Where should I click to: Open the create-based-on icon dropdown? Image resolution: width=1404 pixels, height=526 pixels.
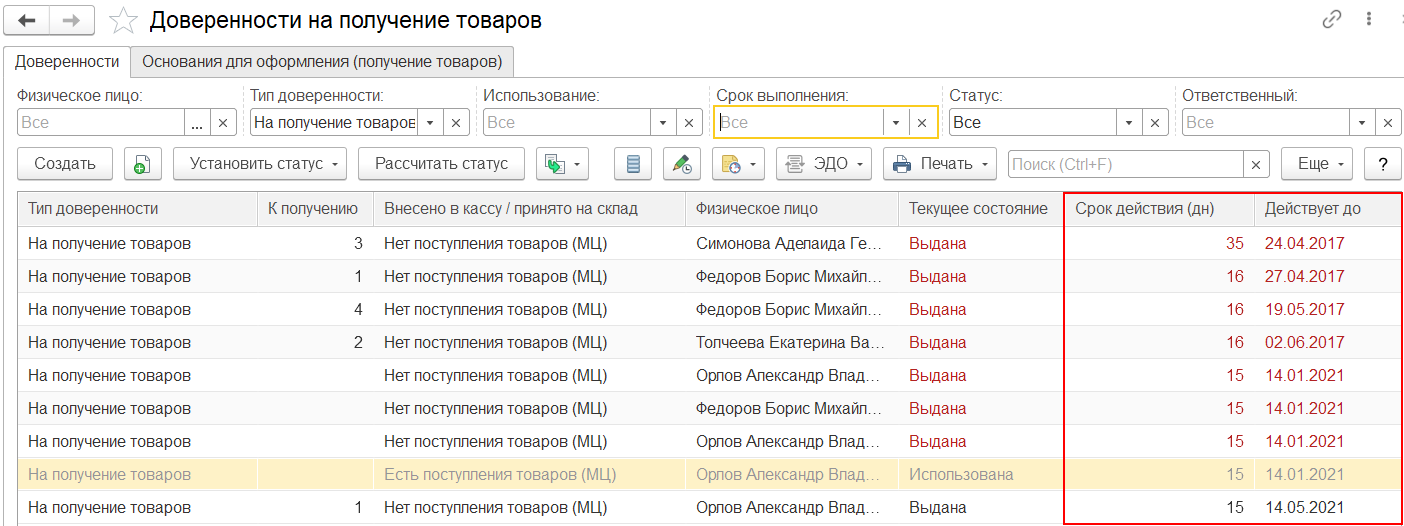pyautogui.click(x=562, y=164)
